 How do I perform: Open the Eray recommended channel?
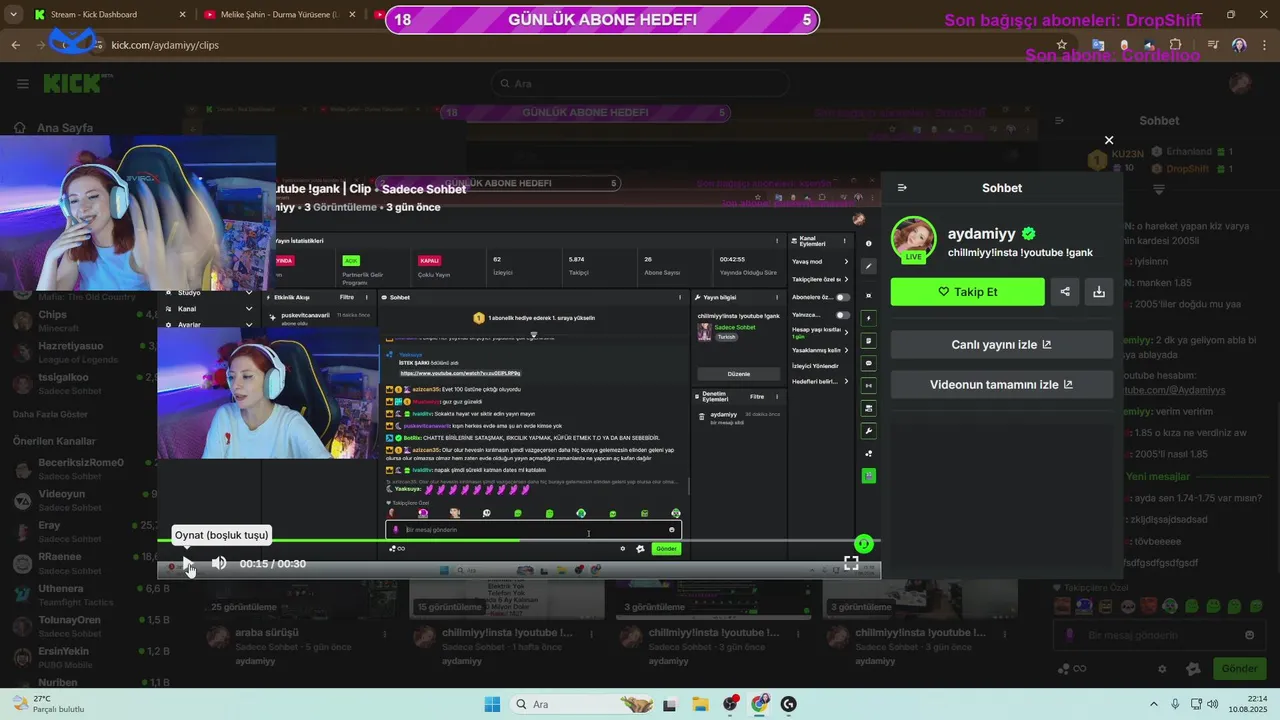[83, 531]
